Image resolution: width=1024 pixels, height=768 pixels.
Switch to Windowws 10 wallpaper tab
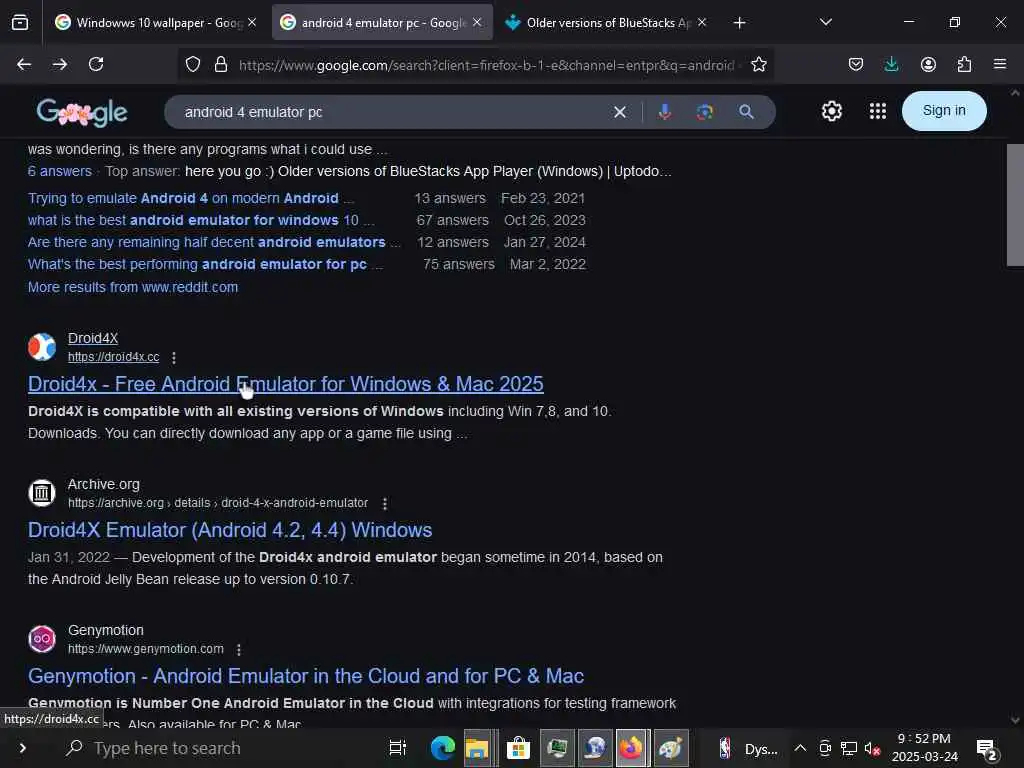(156, 23)
